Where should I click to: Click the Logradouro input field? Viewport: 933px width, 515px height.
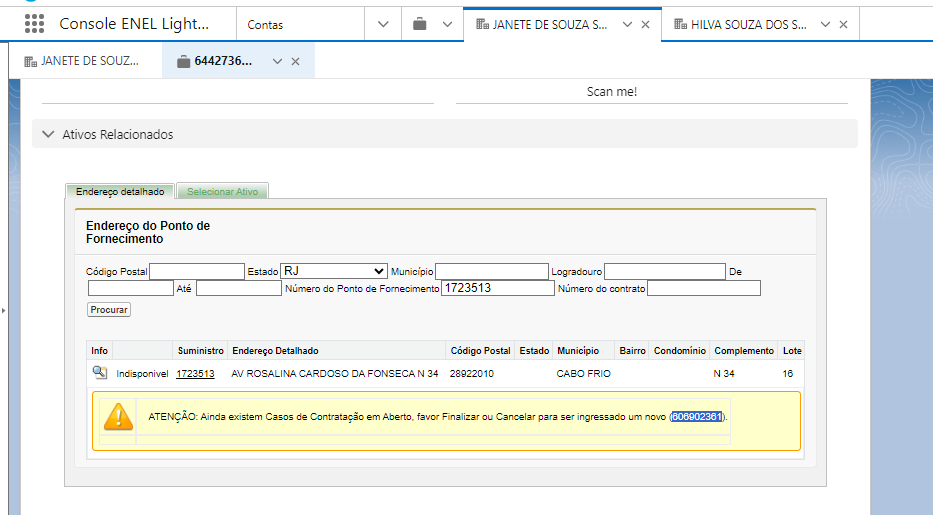(665, 272)
